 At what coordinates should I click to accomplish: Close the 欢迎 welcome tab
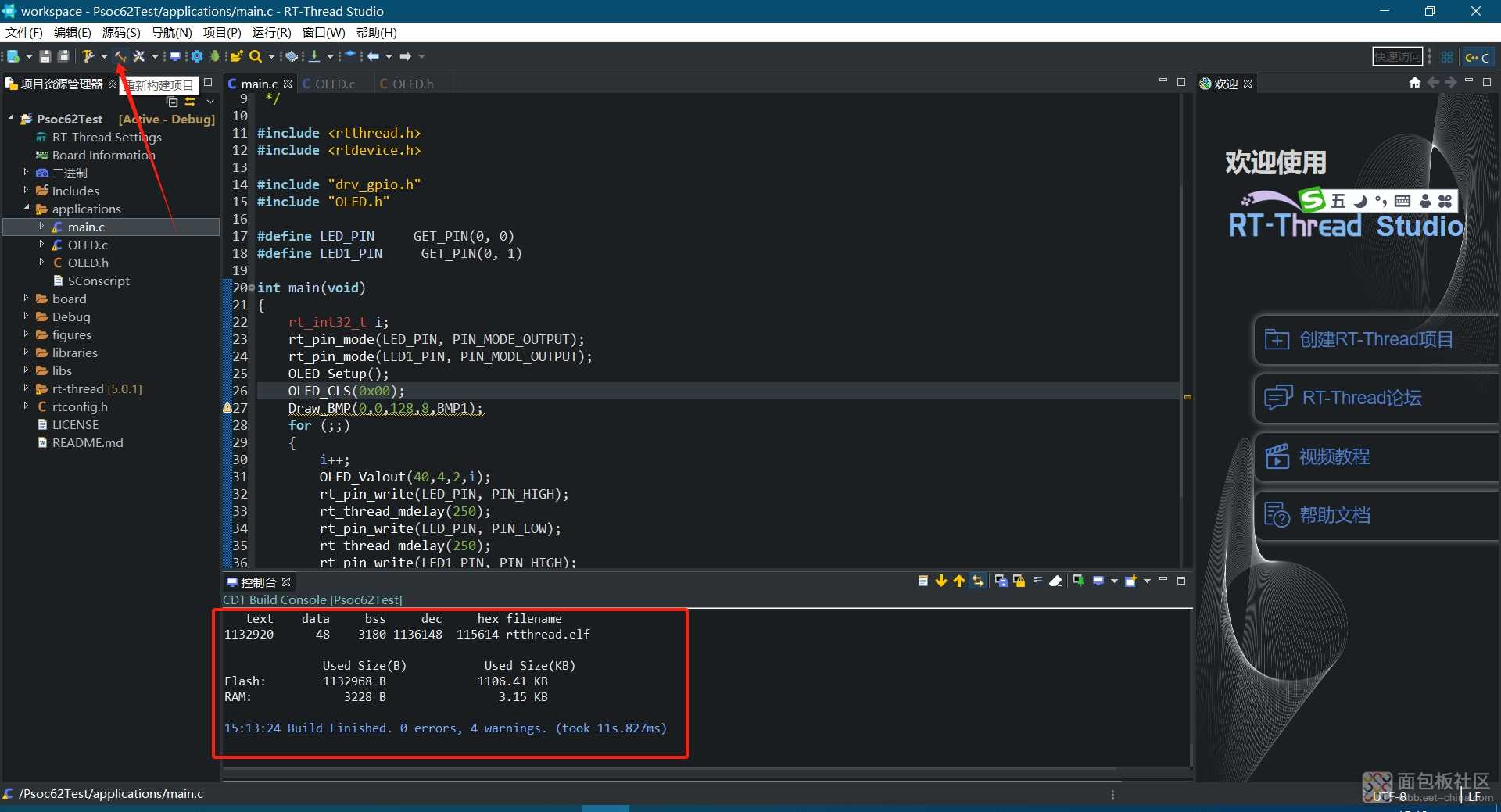pos(1248,84)
